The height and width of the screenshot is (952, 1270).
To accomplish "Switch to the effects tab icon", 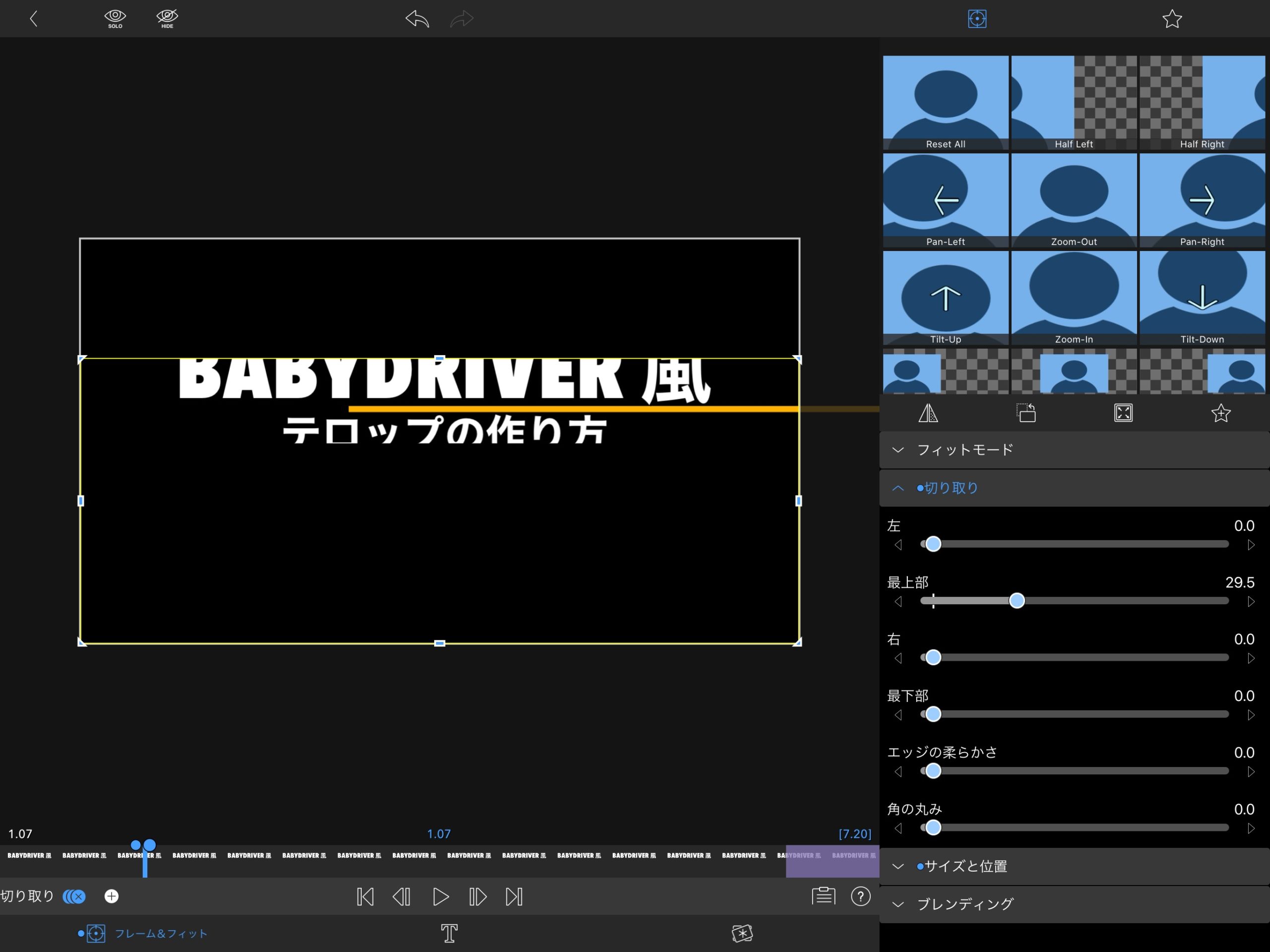I will (x=742, y=934).
